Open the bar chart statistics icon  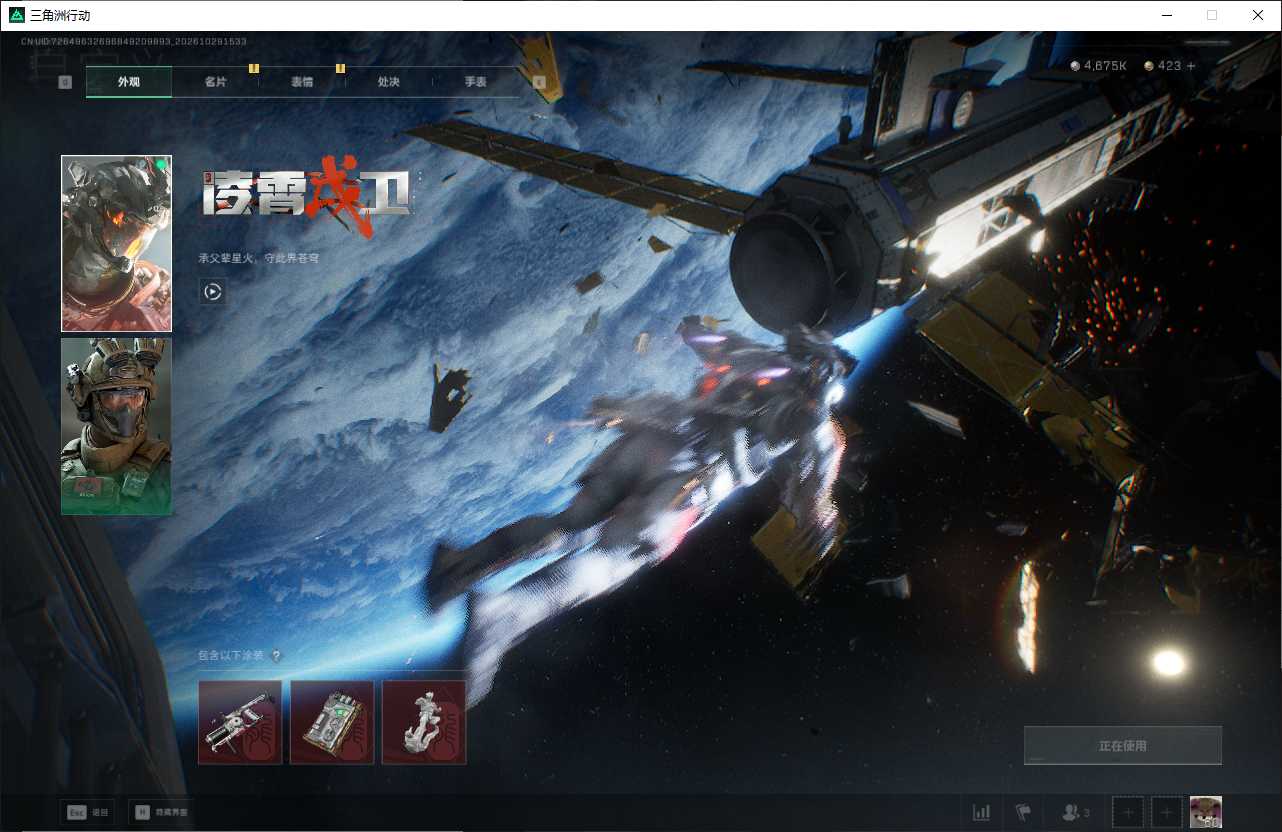[x=982, y=812]
